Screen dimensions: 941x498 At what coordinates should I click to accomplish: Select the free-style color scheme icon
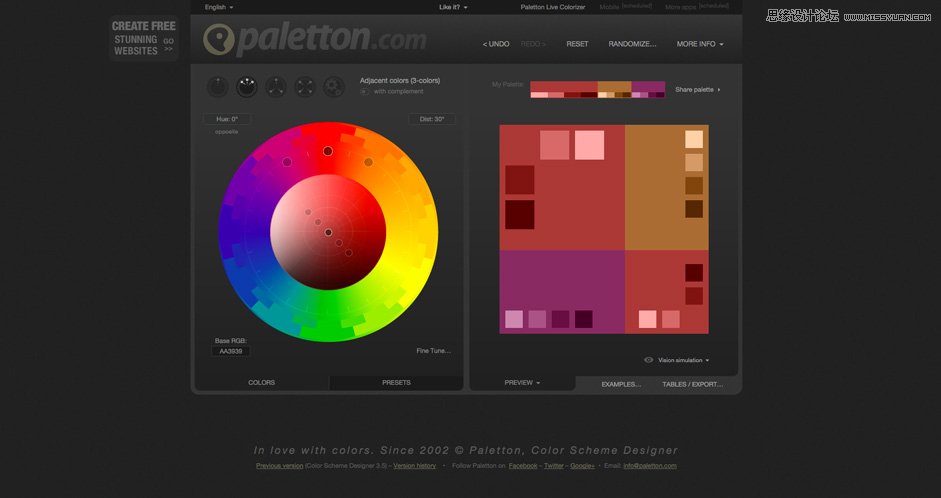pos(334,87)
